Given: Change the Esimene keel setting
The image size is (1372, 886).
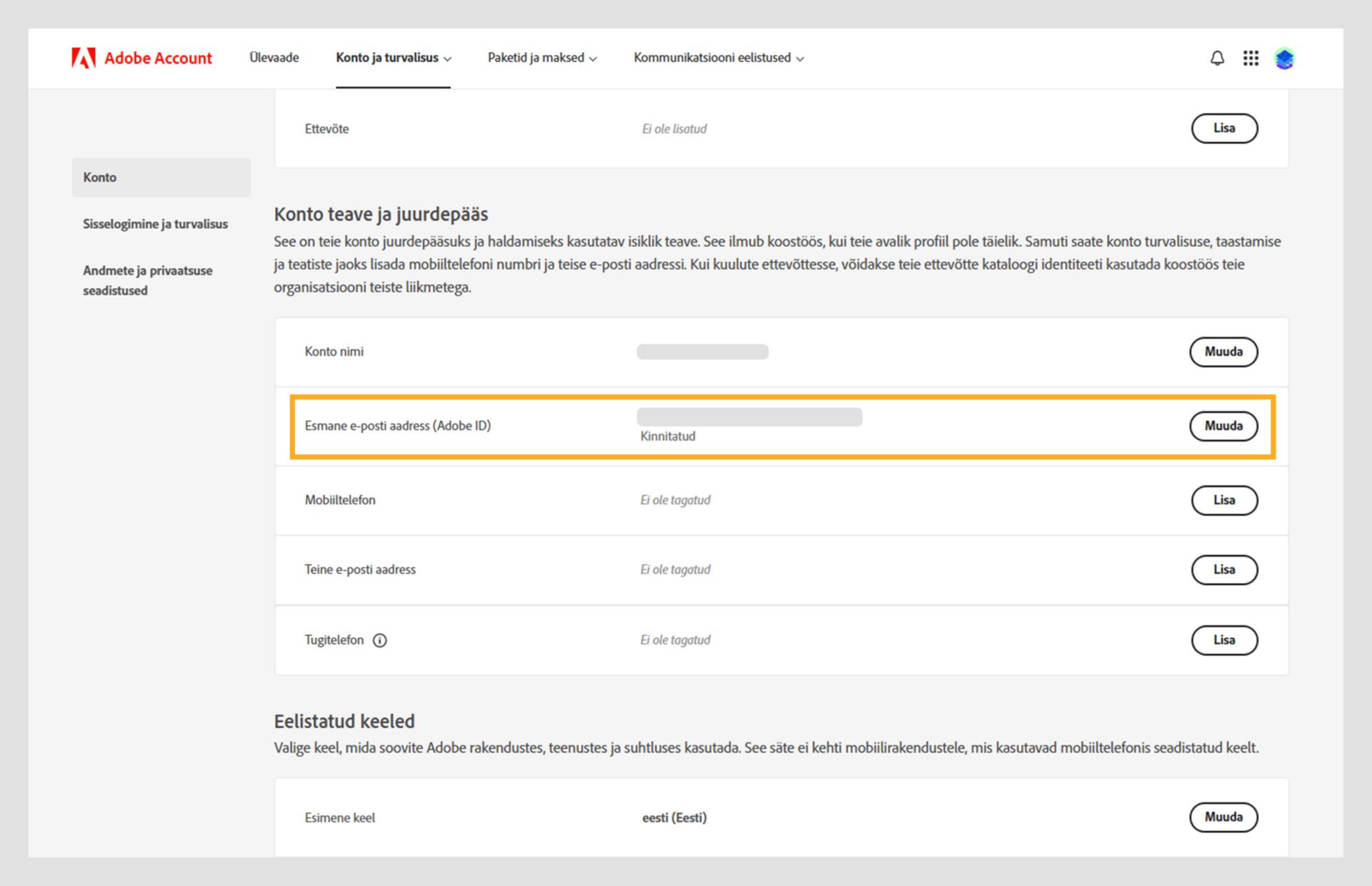Looking at the screenshot, I should 1223,817.
